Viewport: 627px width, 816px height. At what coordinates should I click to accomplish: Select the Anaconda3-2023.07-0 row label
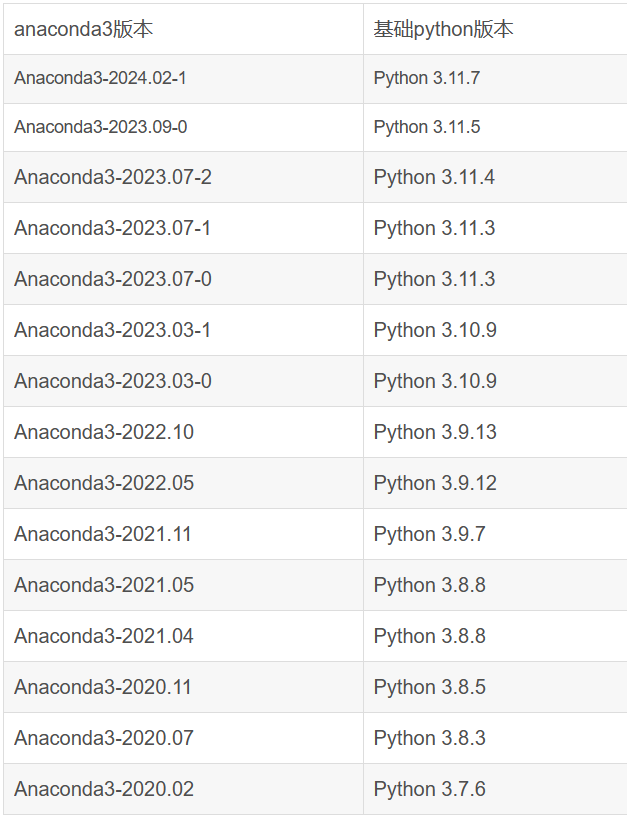point(113,279)
